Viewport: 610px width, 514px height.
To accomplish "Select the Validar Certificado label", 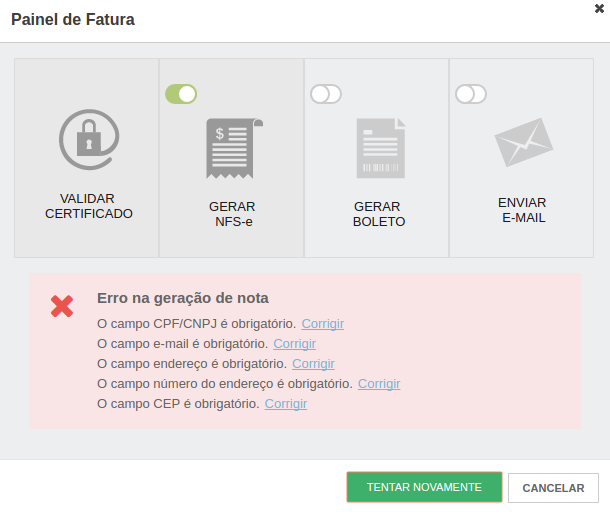I will coord(88,206).
